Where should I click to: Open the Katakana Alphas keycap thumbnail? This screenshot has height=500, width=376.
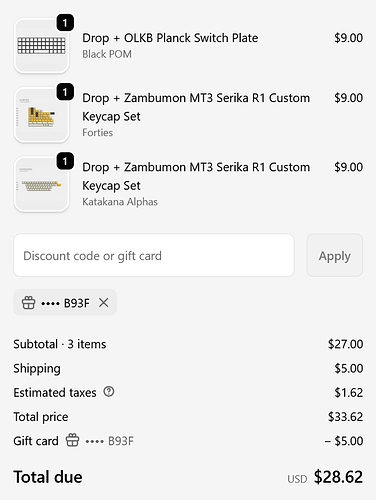41,184
